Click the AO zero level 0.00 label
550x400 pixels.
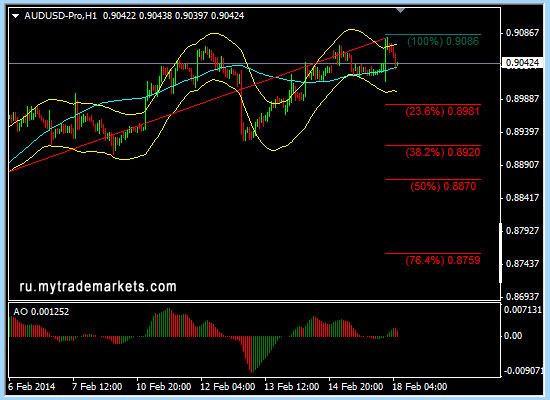point(513,336)
